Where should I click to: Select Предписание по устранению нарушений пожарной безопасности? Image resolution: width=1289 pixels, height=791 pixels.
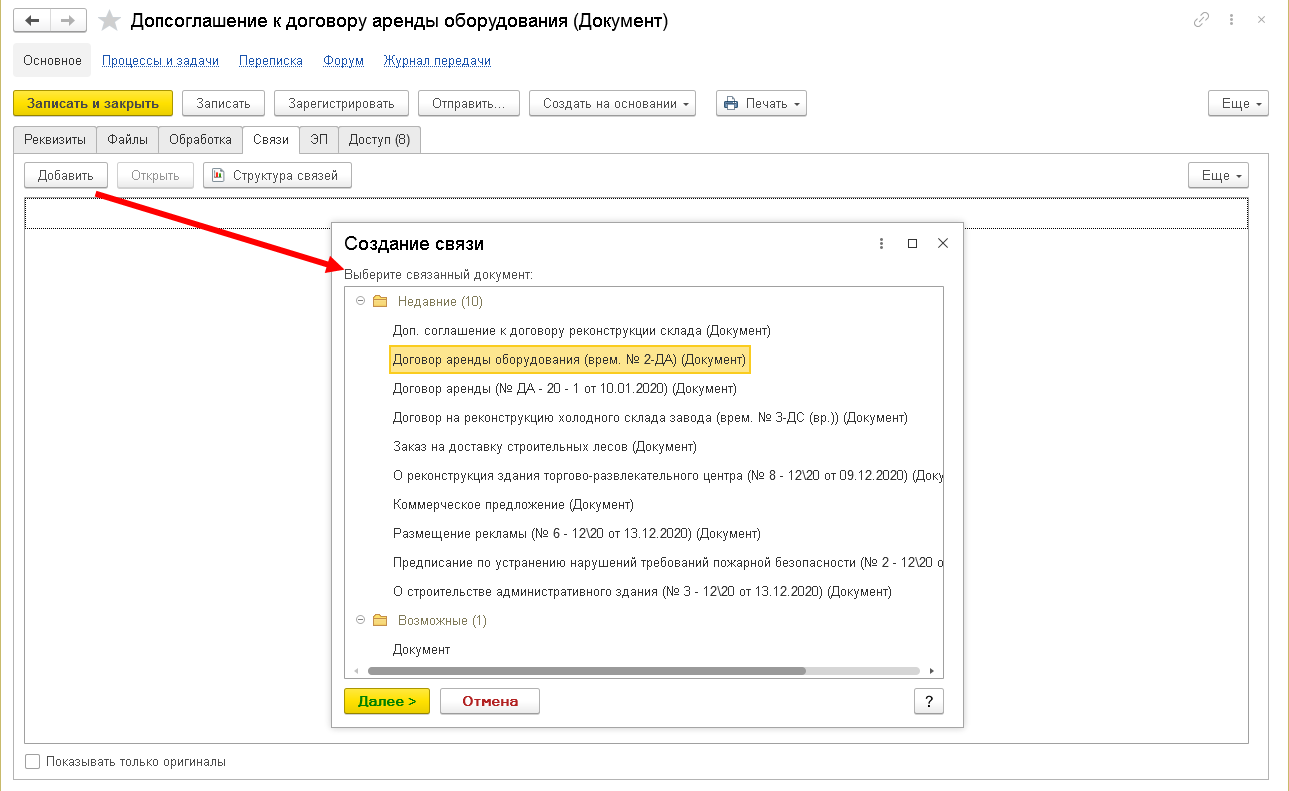tap(667, 562)
